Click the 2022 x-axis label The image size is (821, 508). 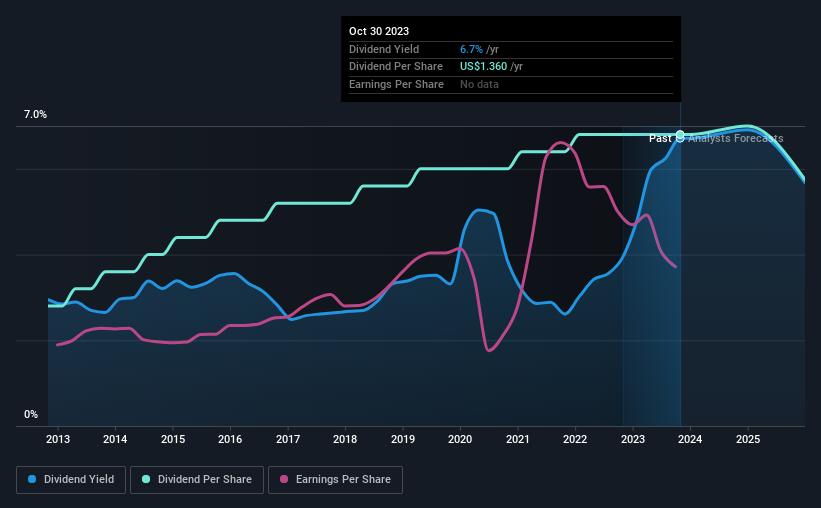tap(575, 439)
